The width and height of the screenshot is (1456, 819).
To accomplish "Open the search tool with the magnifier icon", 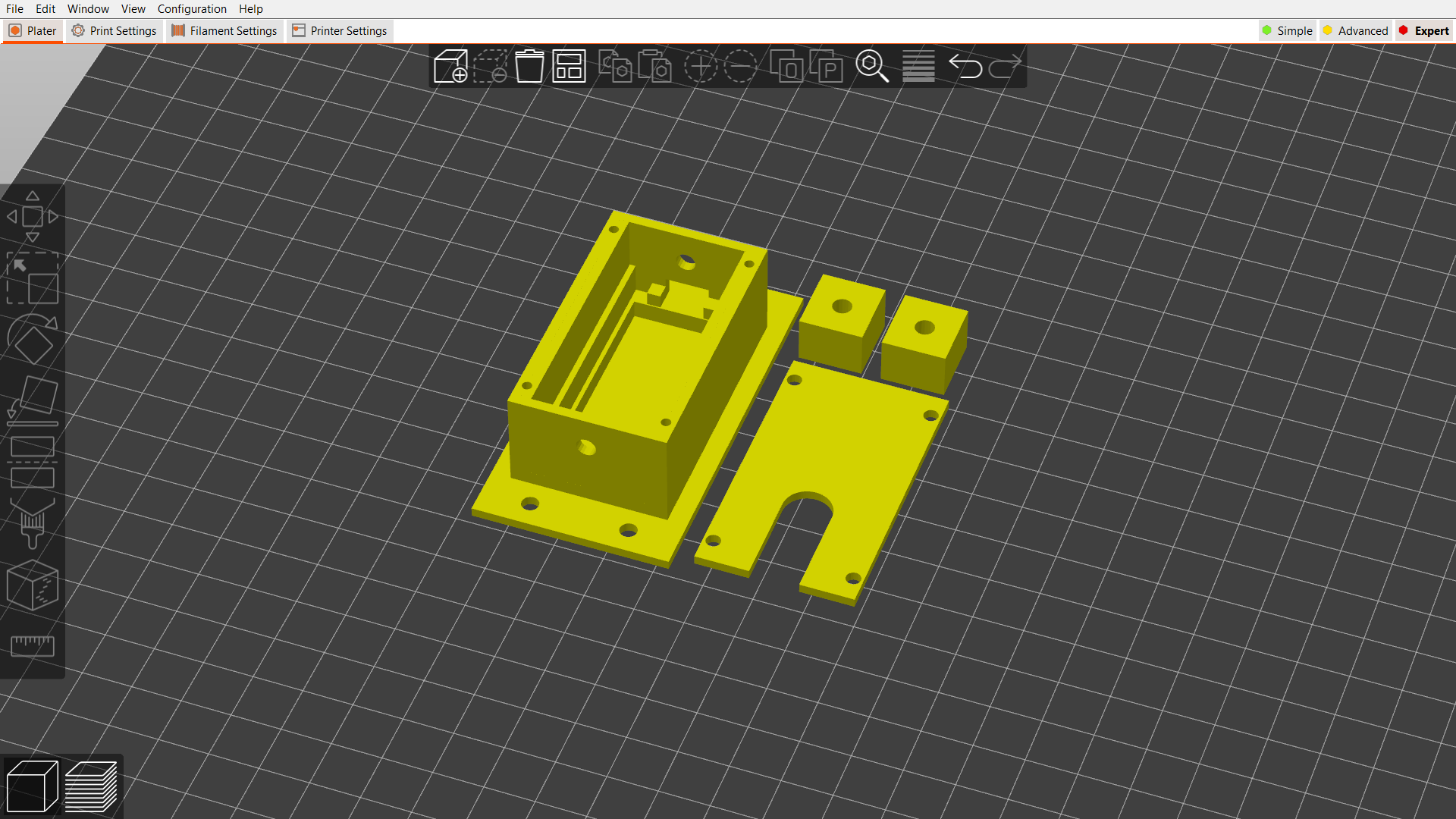I will (871, 67).
